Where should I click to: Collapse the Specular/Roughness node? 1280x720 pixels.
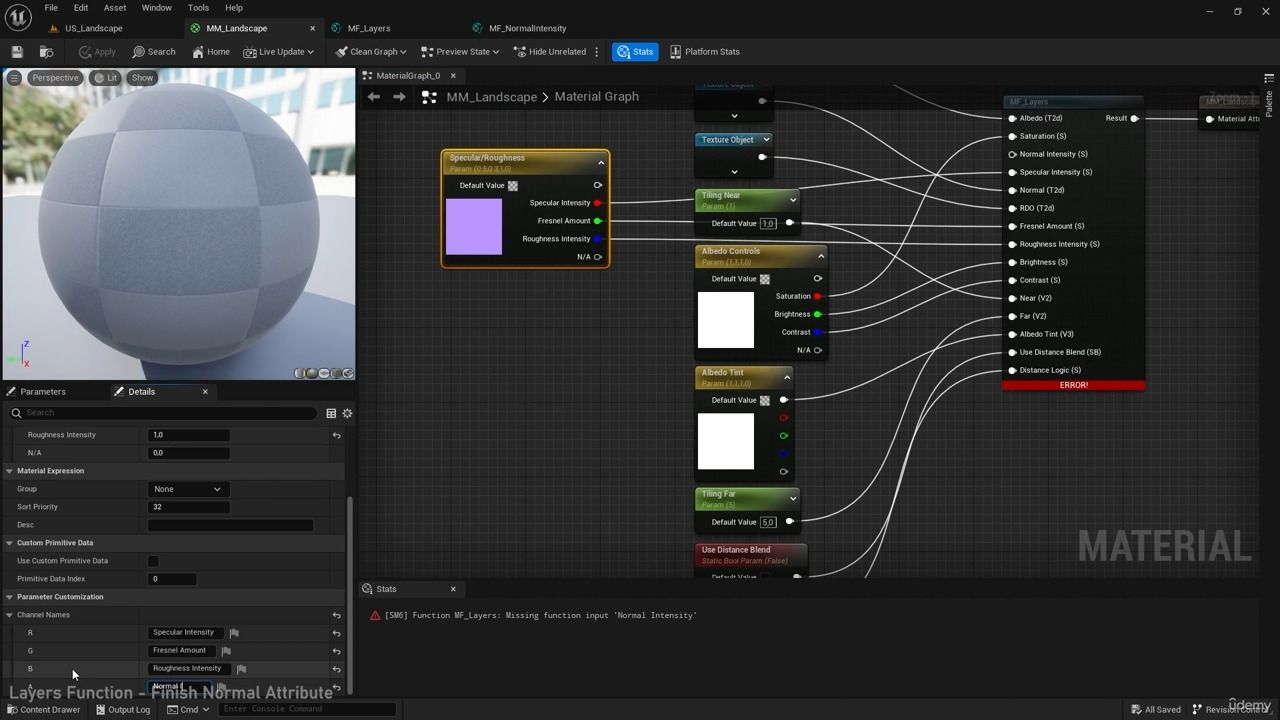coord(601,162)
